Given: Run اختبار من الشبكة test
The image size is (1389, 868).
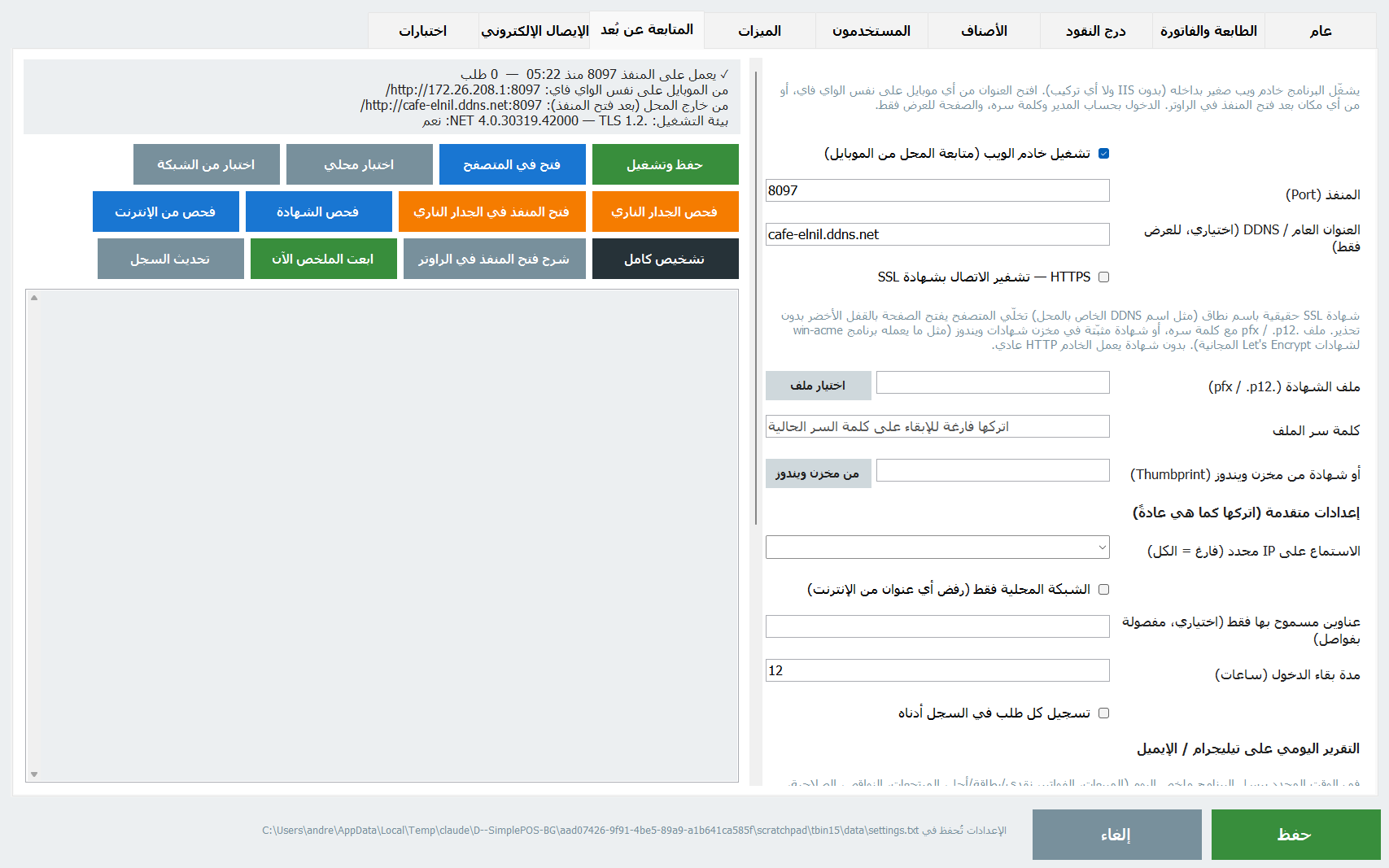Looking at the screenshot, I should (x=207, y=164).
